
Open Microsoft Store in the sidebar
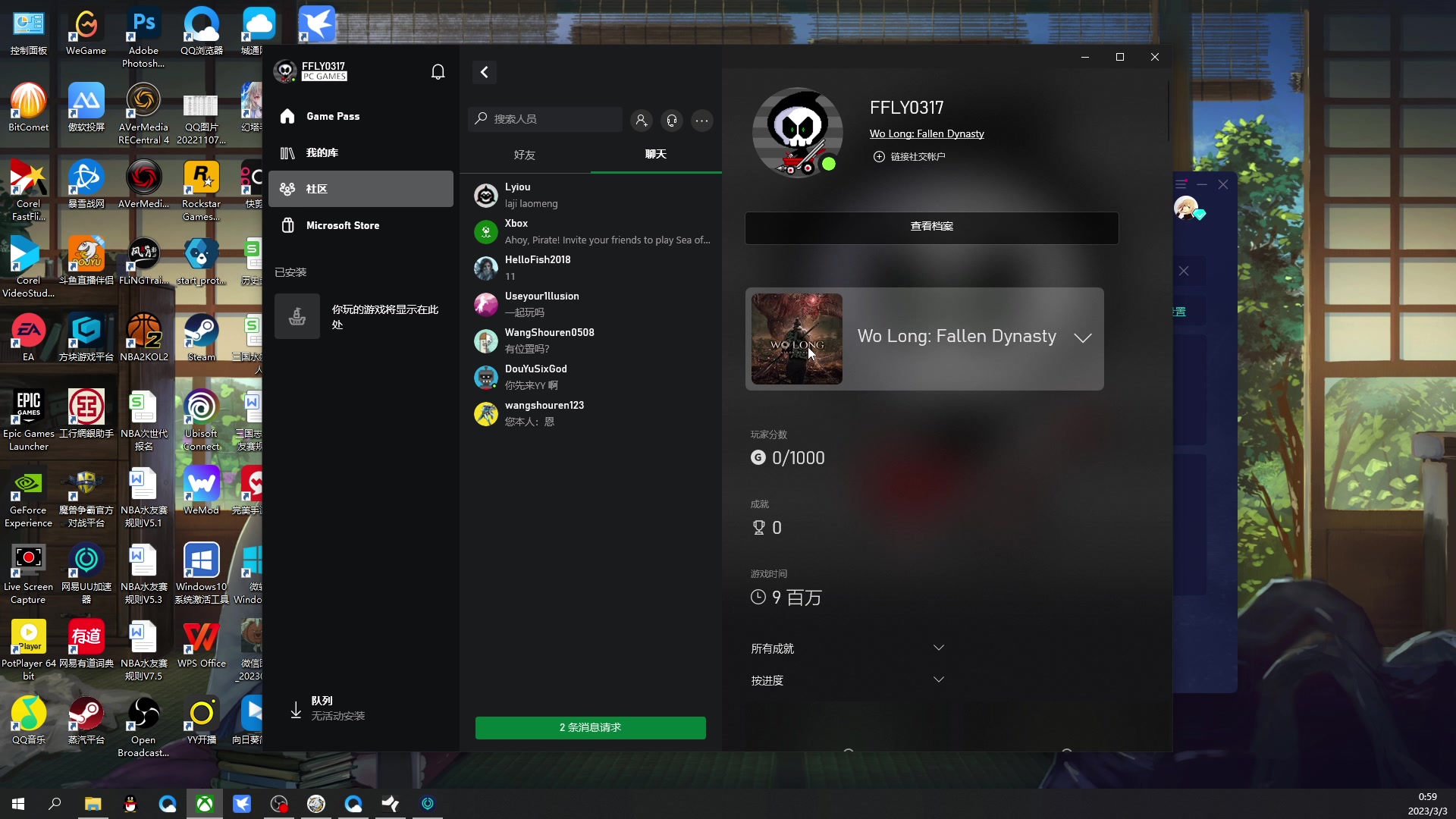point(361,225)
